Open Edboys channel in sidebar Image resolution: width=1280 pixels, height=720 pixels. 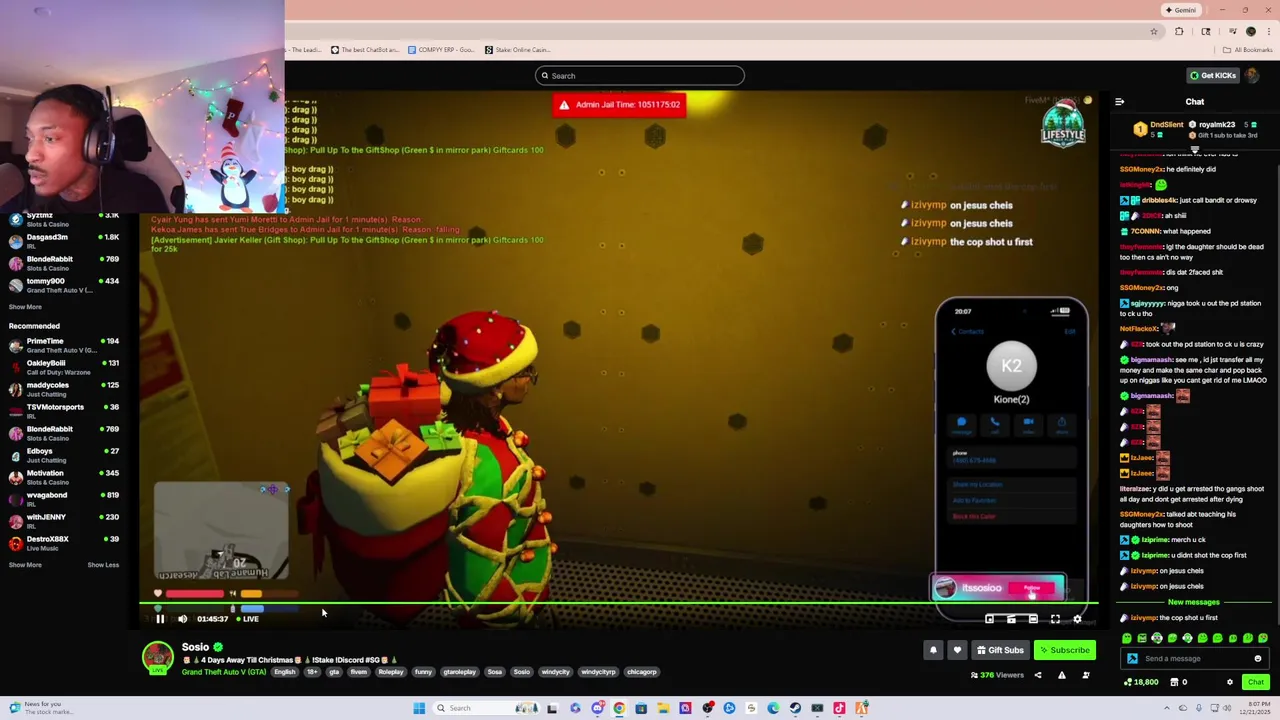pyautogui.click(x=63, y=455)
